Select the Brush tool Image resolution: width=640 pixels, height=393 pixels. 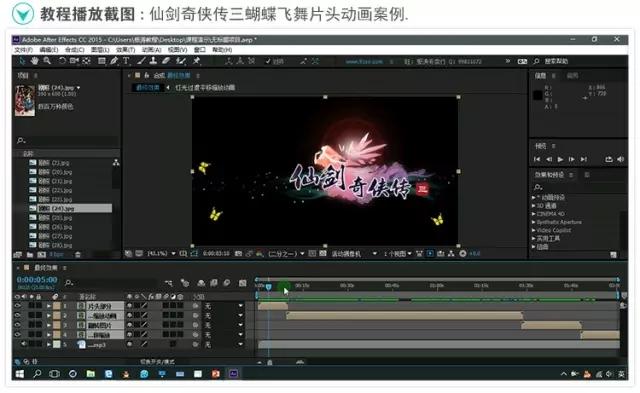click(x=141, y=61)
